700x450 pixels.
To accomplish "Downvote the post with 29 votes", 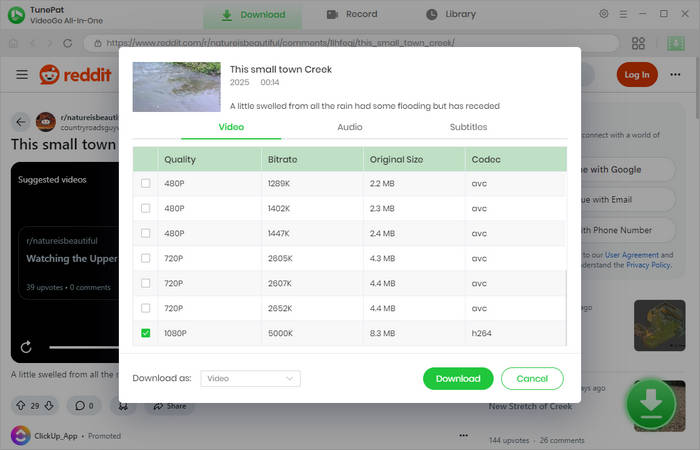I will [49, 405].
